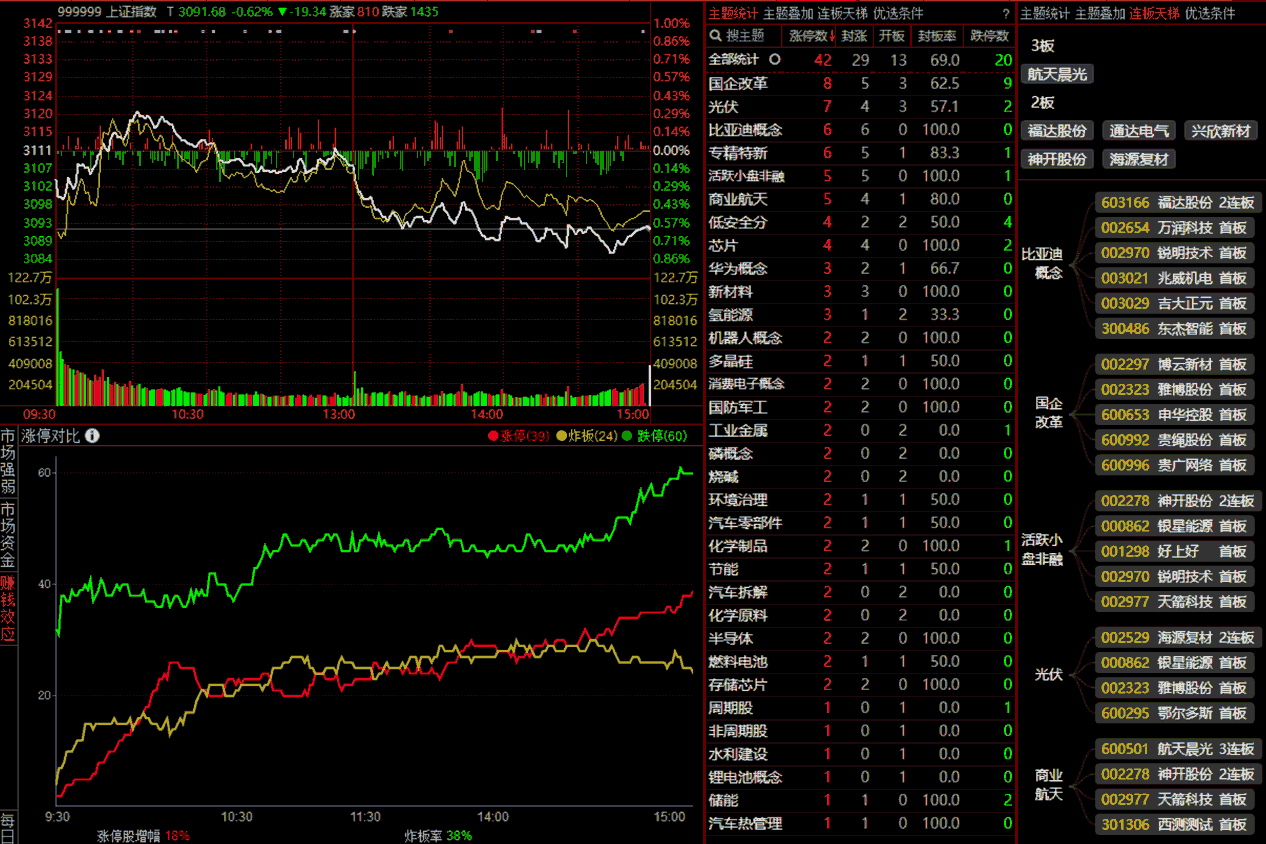The height and width of the screenshot is (844, 1266).
Task: Switch to 主题统计 tab in middle panel
Action: (733, 14)
